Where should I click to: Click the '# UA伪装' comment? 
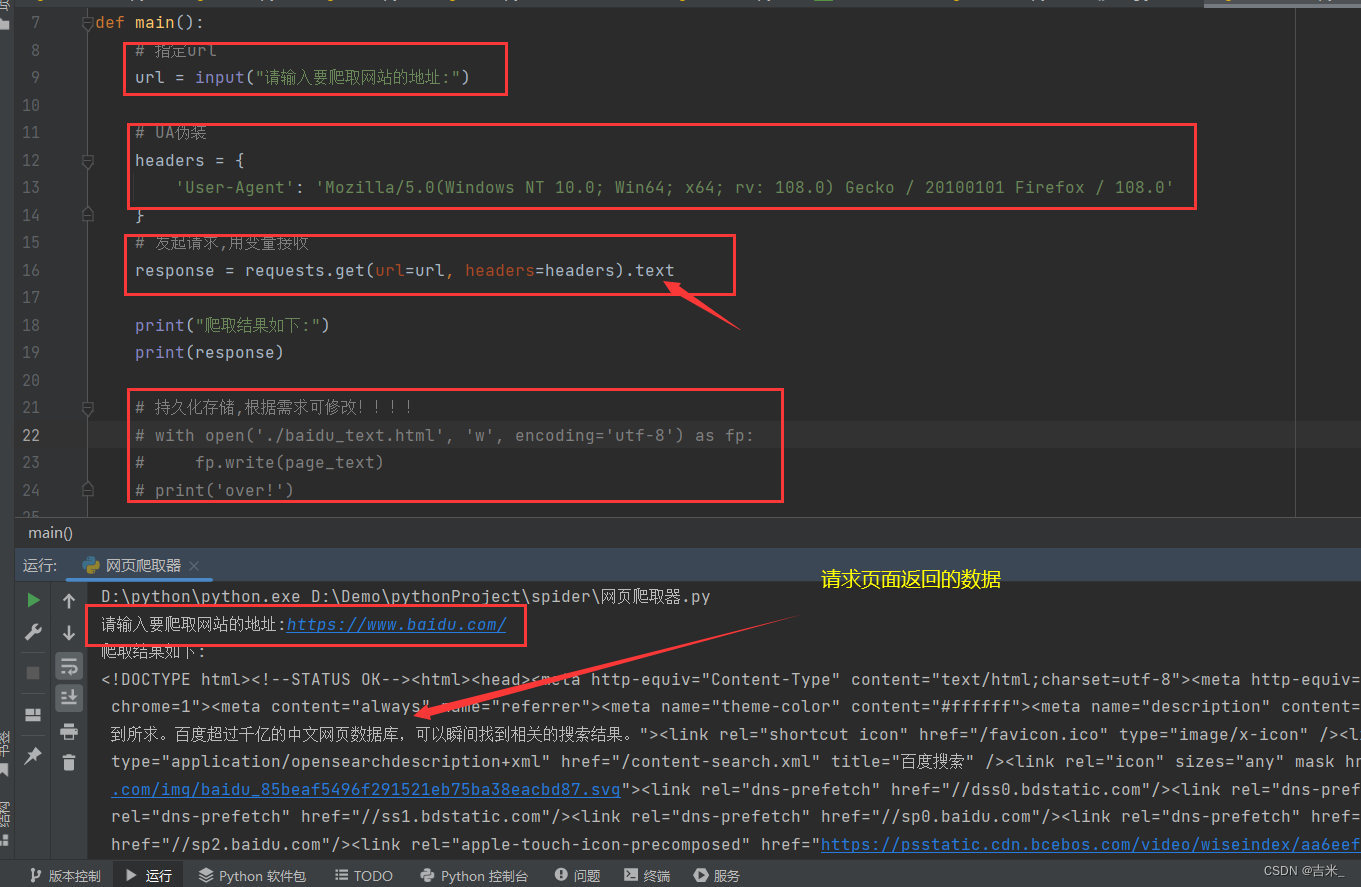171,132
